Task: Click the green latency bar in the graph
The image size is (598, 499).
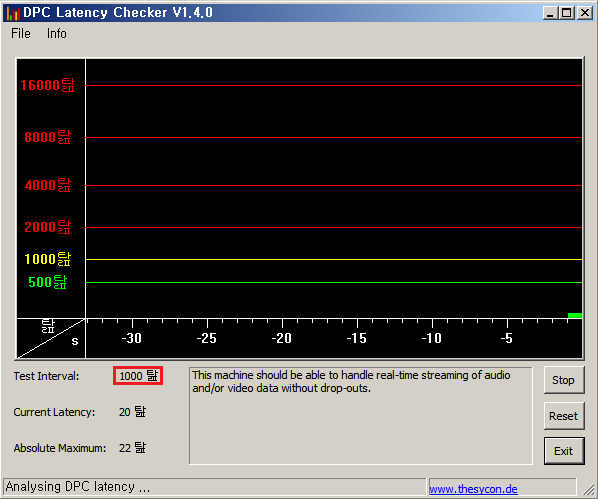Action: tap(575, 315)
